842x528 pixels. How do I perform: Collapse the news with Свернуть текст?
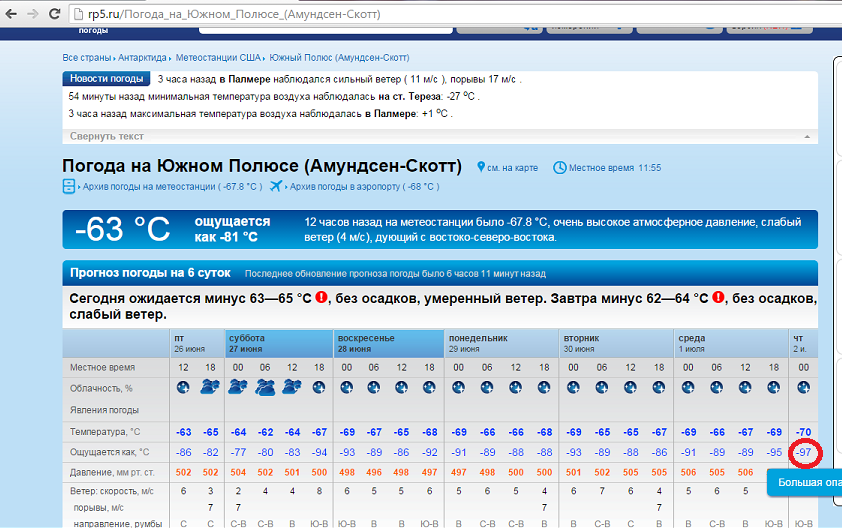coord(106,136)
